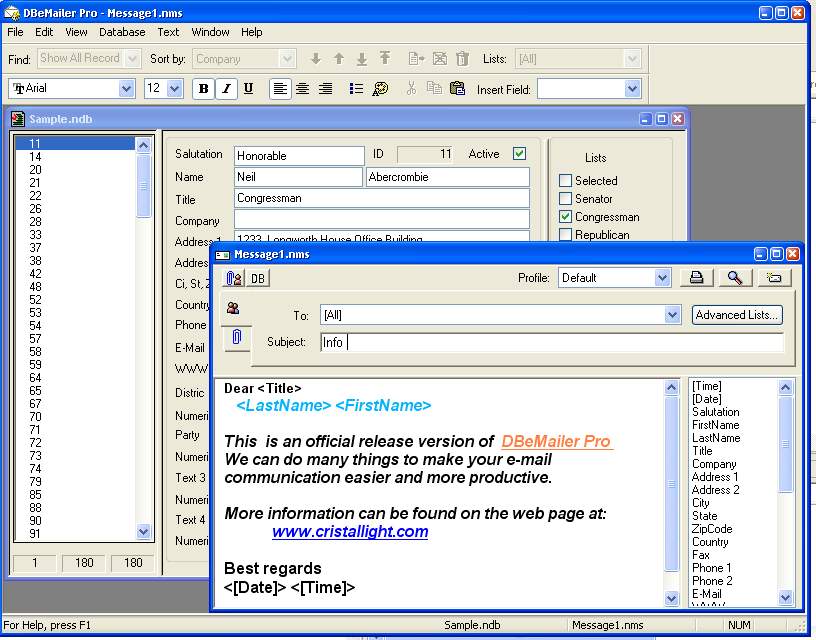Click the magnifier preview icon in Message1
Viewport: 816px width, 640px height.
click(735, 278)
